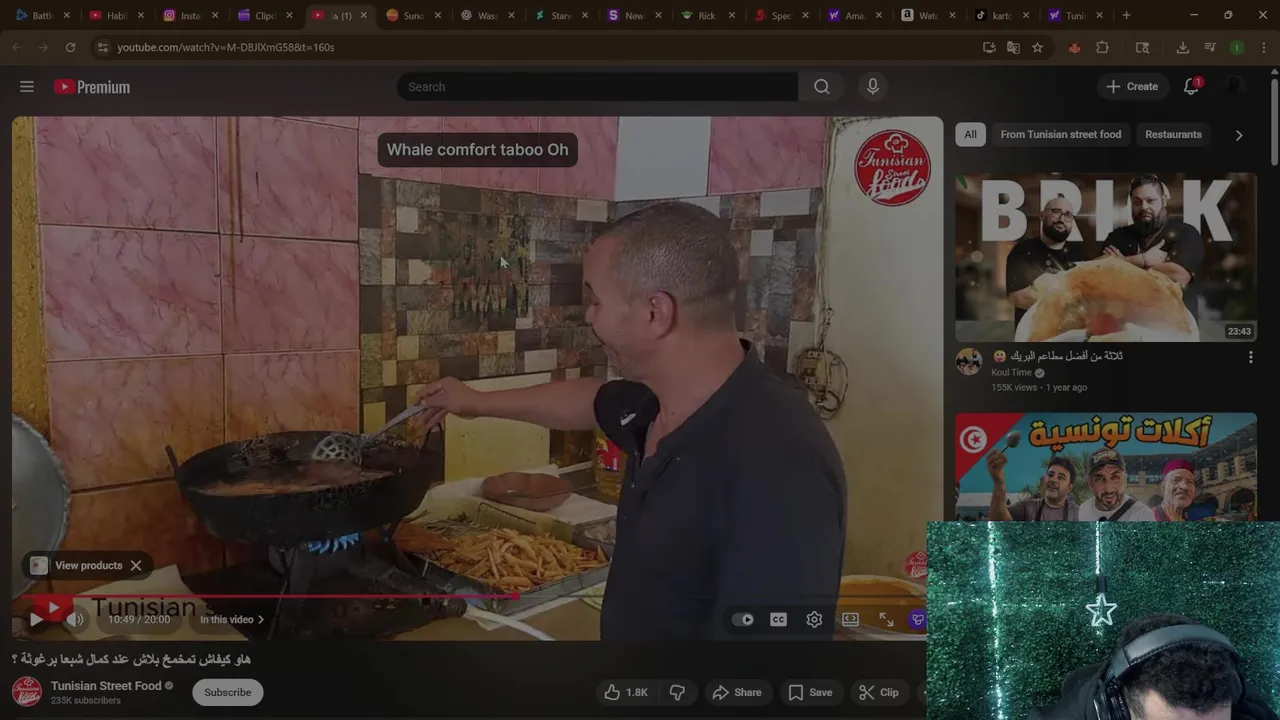
Task: Open the Tunisian Street Food channel avatar
Action: pos(26,692)
